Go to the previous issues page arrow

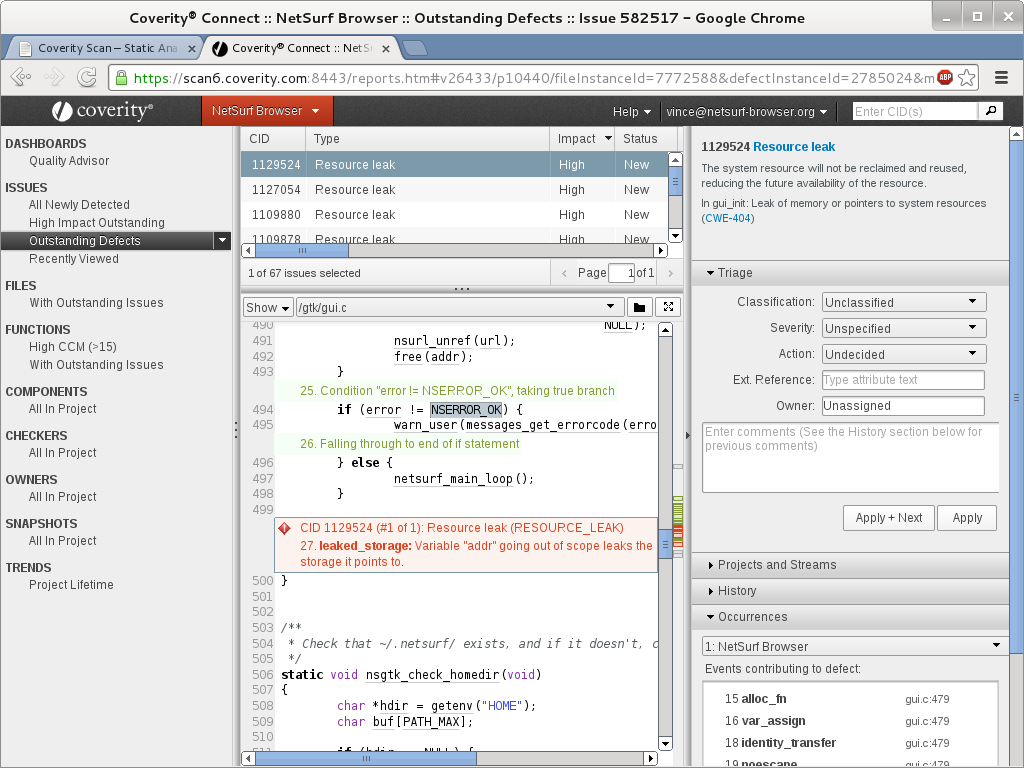564,273
